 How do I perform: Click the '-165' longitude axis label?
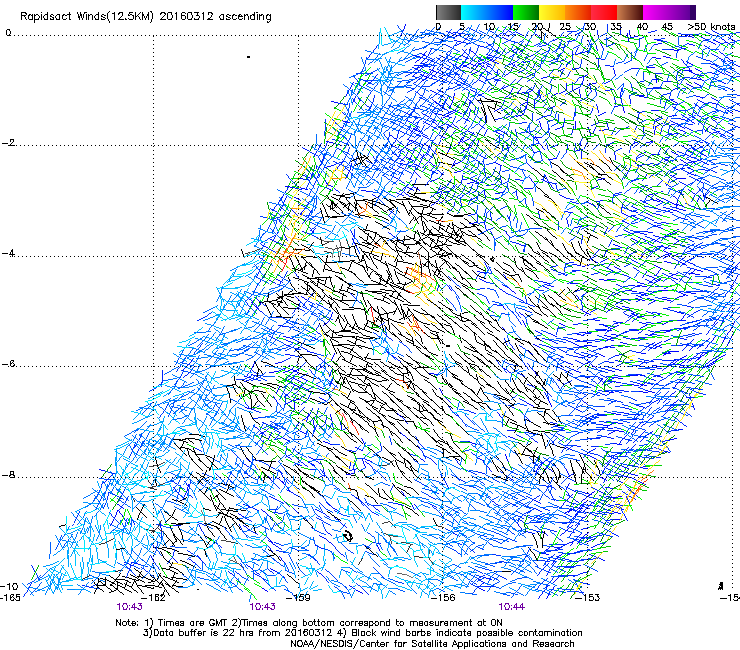tap(10, 598)
